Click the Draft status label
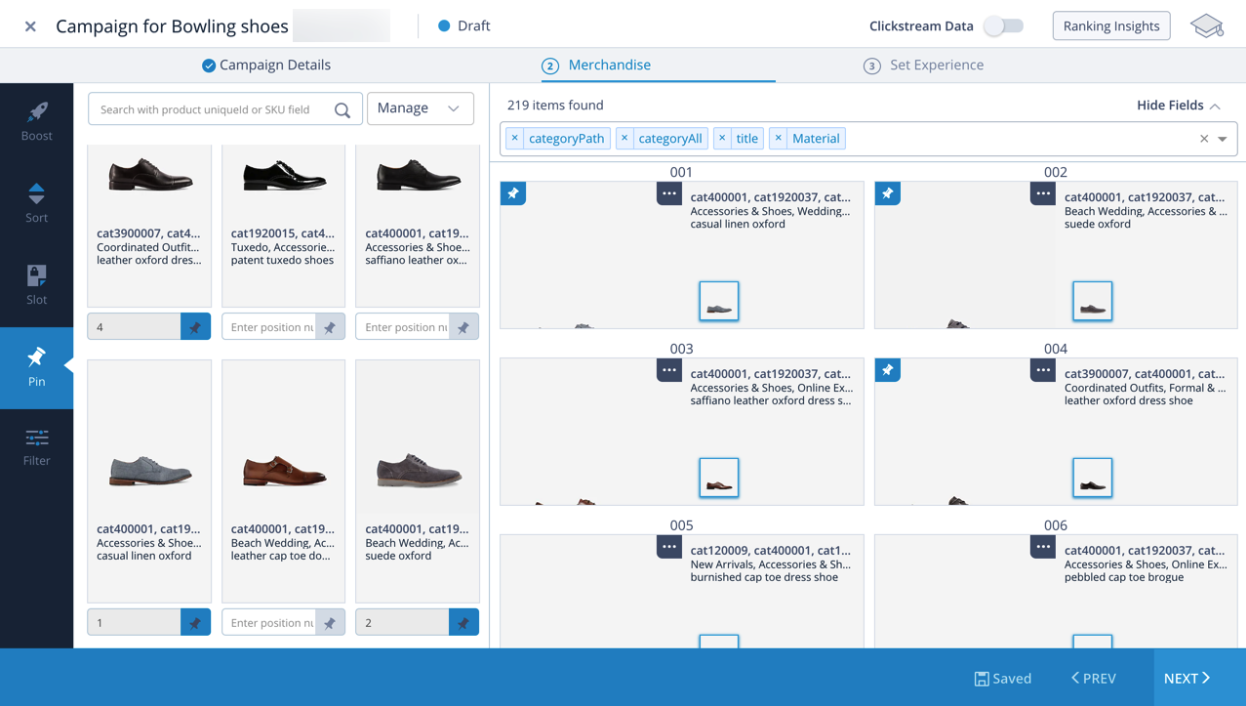 (474, 26)
